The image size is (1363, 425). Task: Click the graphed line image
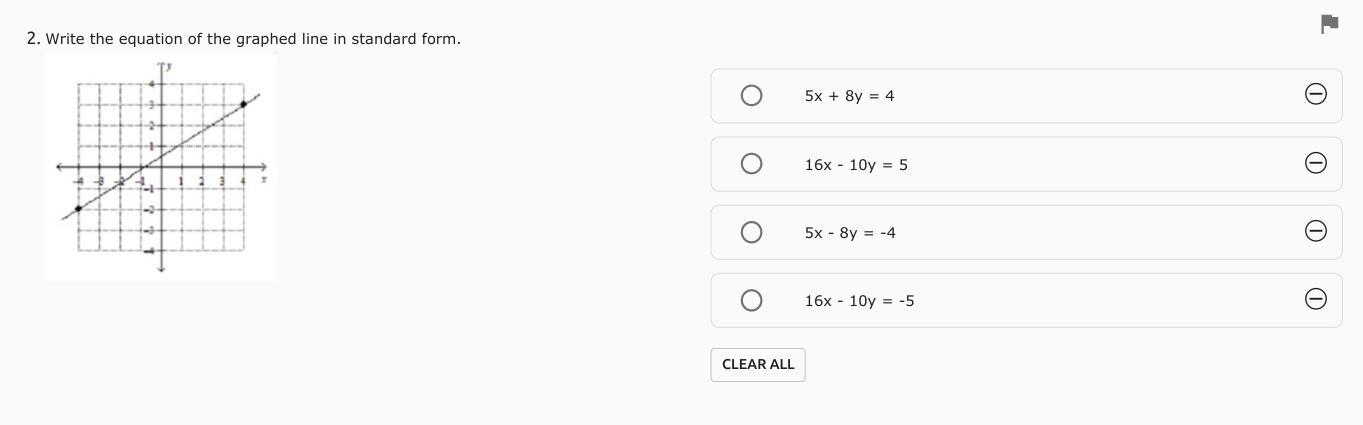point(161,167)
